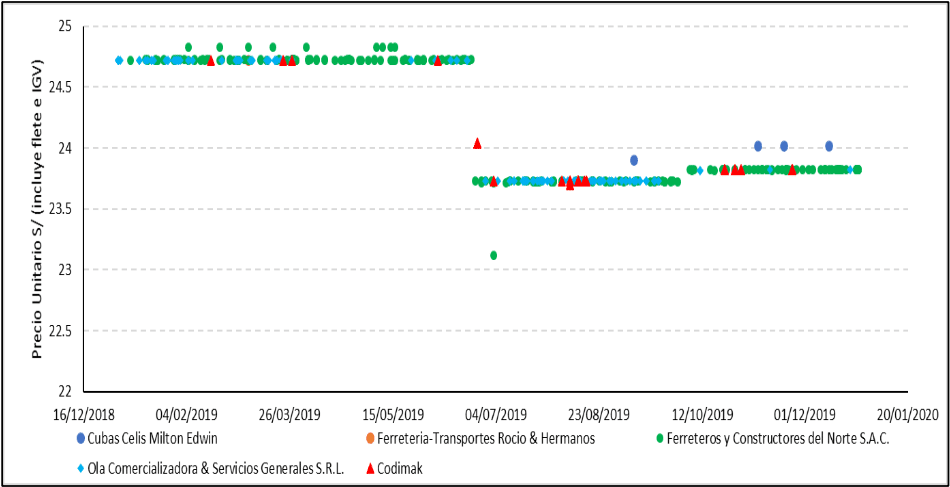The image size is (950, 487).
Task: Click the red triangle point above 24
Action: click(477, 143)
